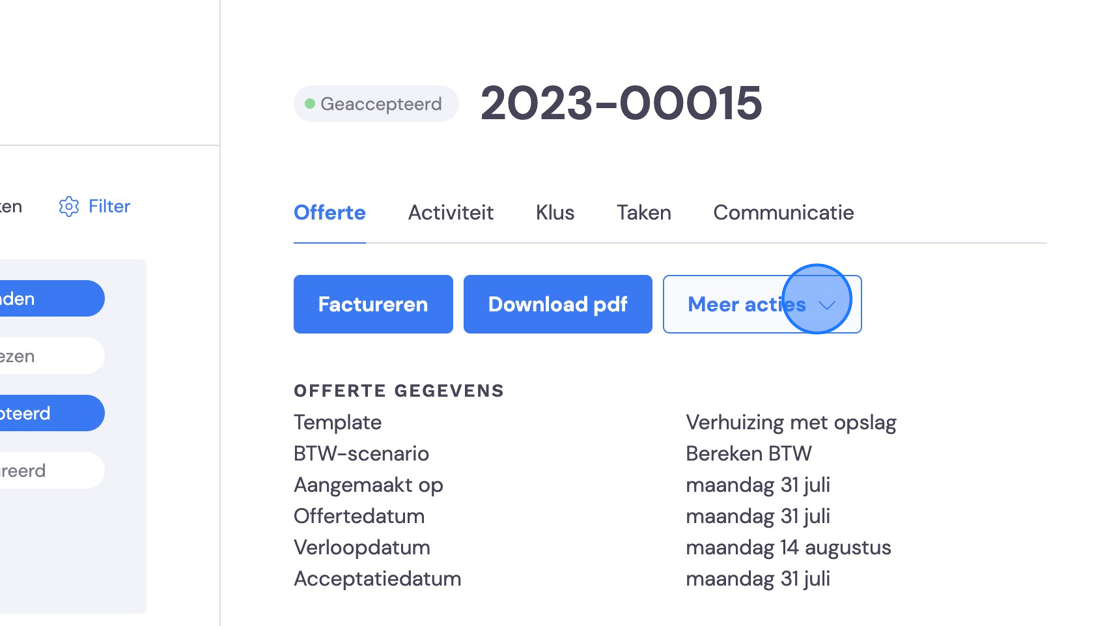Toggle the filter pill ending in 'reerd'

pyautogui.click(x=50, y=470)
